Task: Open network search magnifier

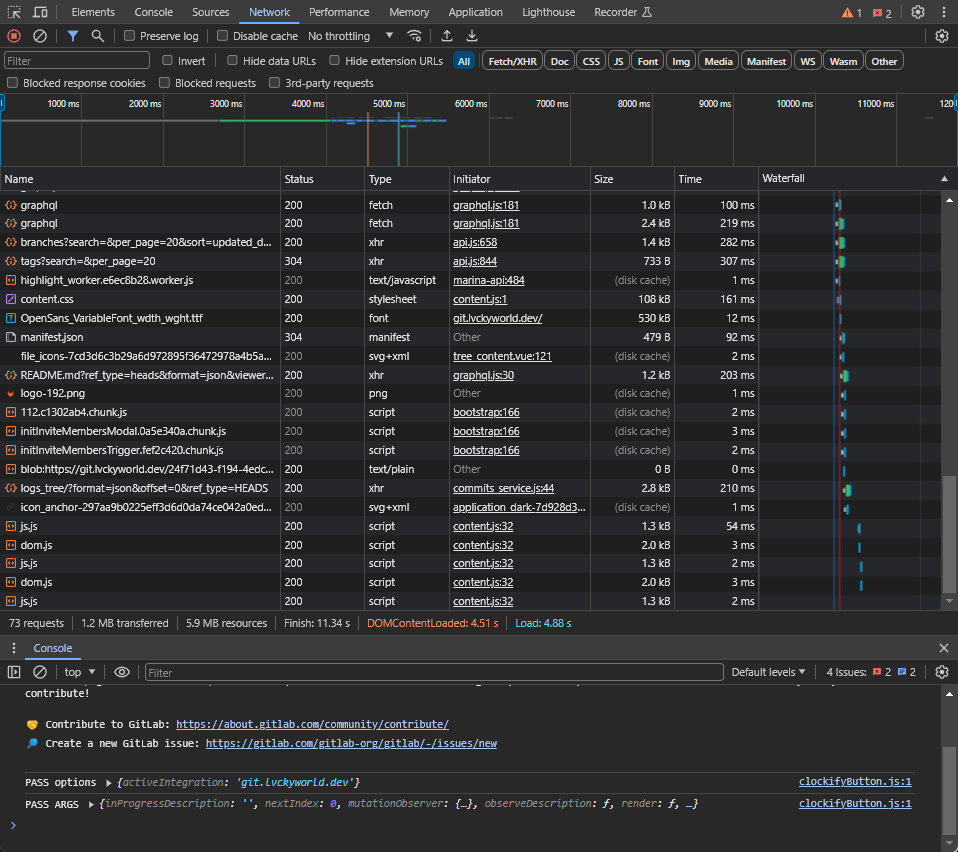Action: [97, 36]
